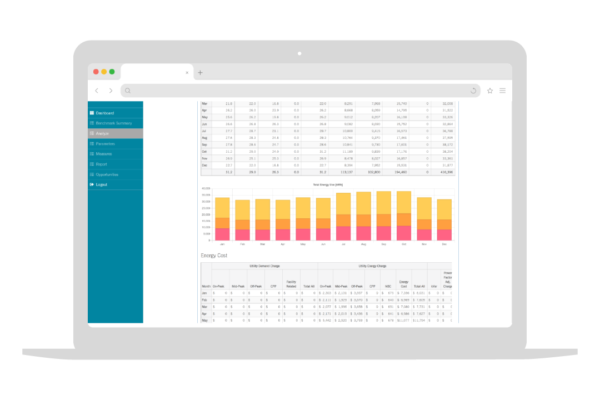The height and width of the screenshot is (400, 600).
Task: Open the browser hamburger menu
Action: pos(502,90)
